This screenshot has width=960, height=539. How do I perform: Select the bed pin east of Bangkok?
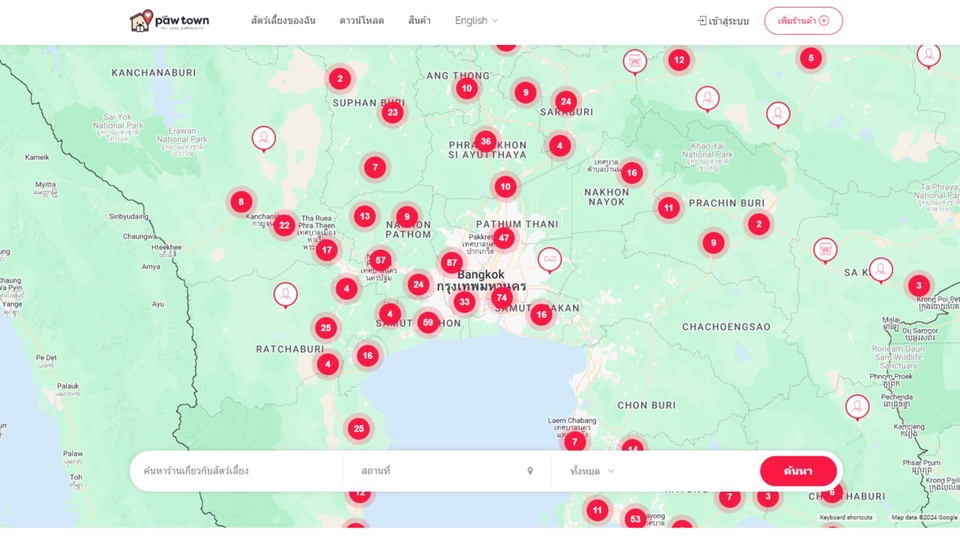[x=550, y=260]
